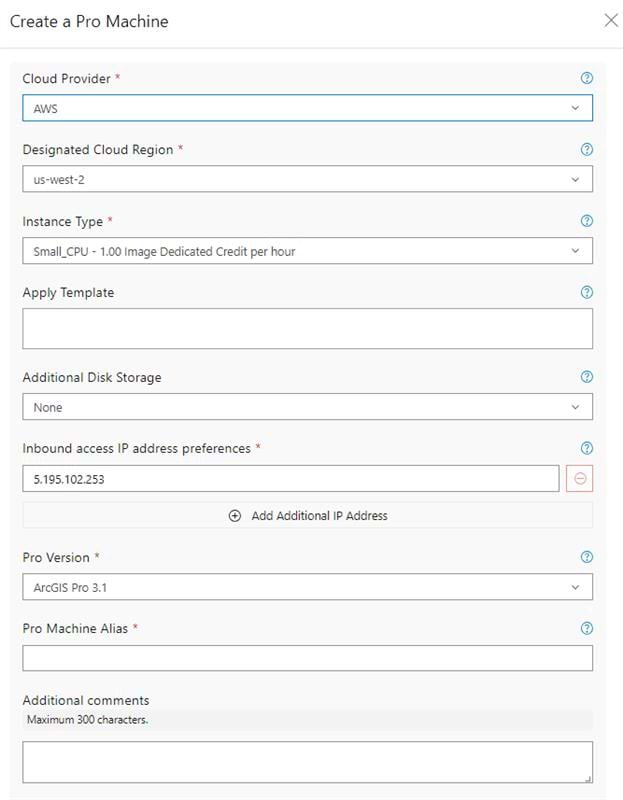Click the Pro Version help icon
This screenshot has width=623, height=800.
587,557
